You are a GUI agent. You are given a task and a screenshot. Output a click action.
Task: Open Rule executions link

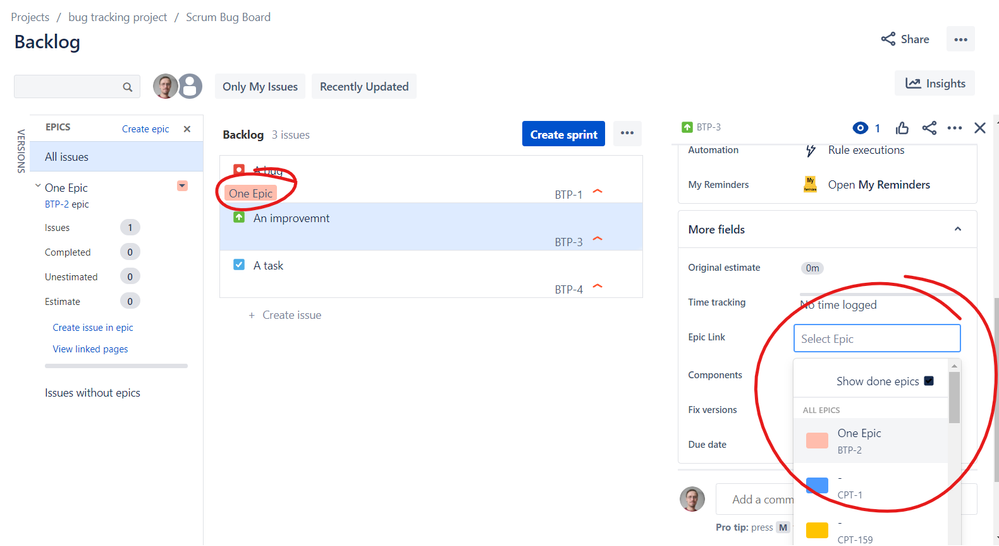[866, 150]
